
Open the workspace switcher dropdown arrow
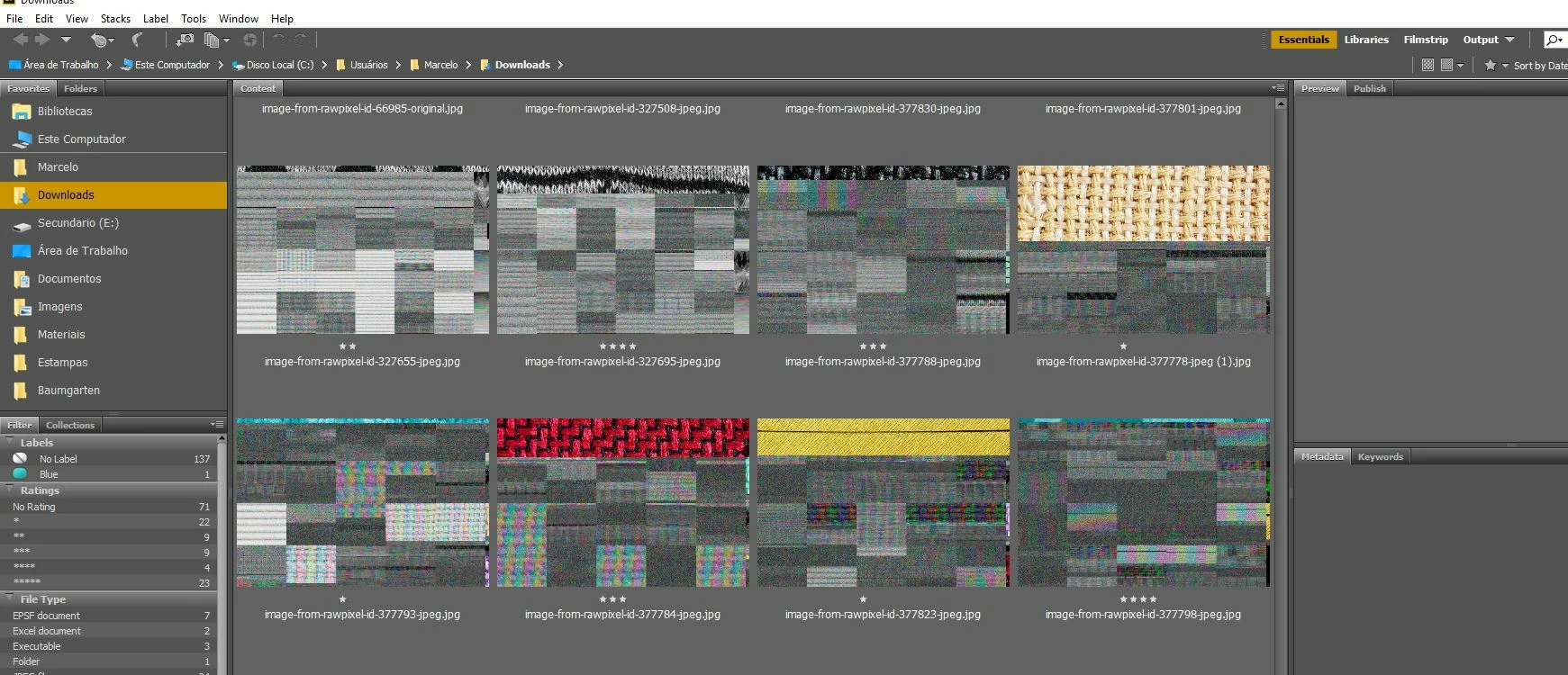point(1509,40)
